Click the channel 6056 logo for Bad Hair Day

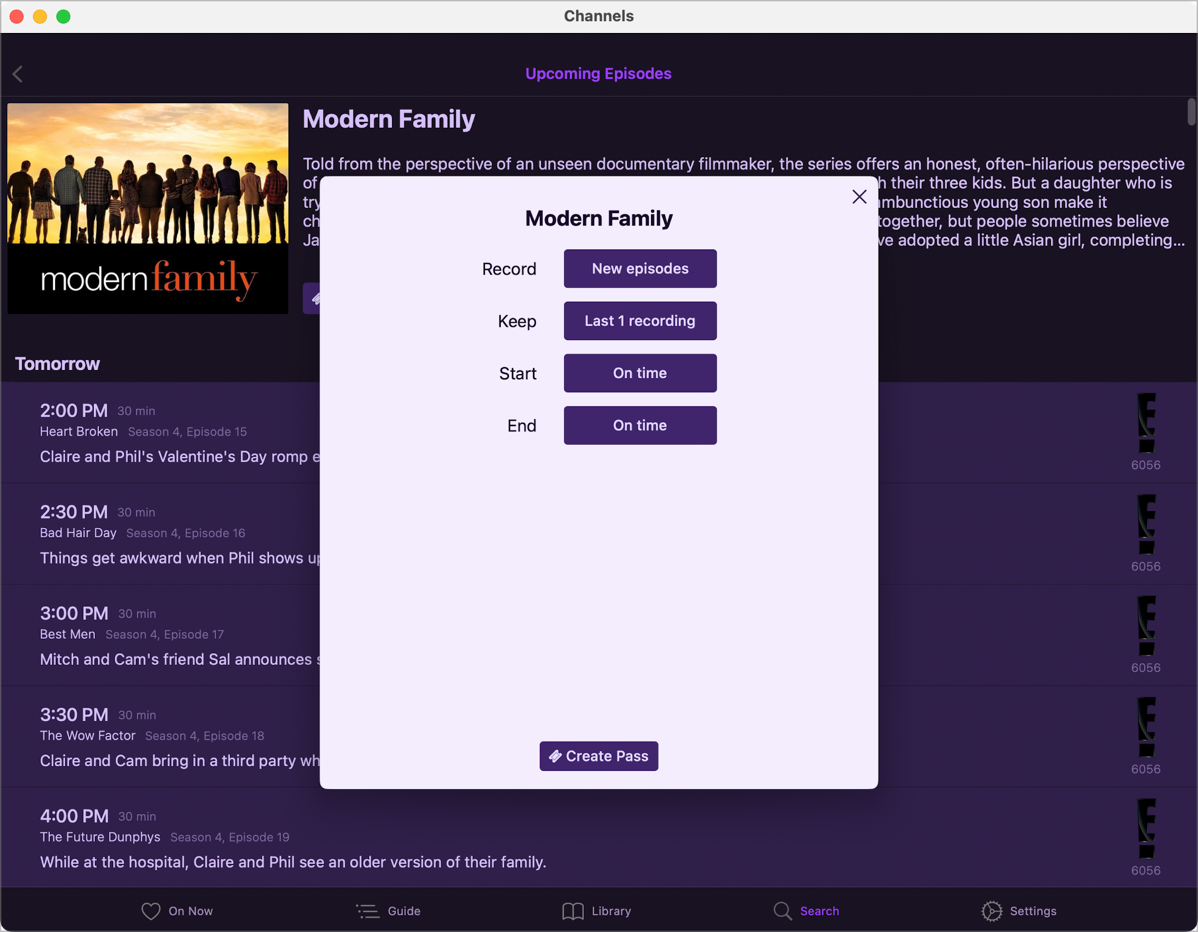(1145, 525)
